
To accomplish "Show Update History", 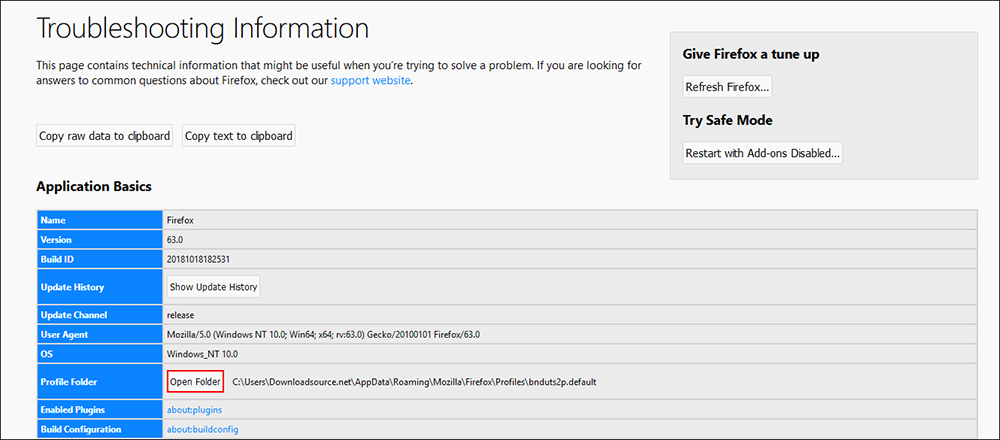I will coord(214,287).
